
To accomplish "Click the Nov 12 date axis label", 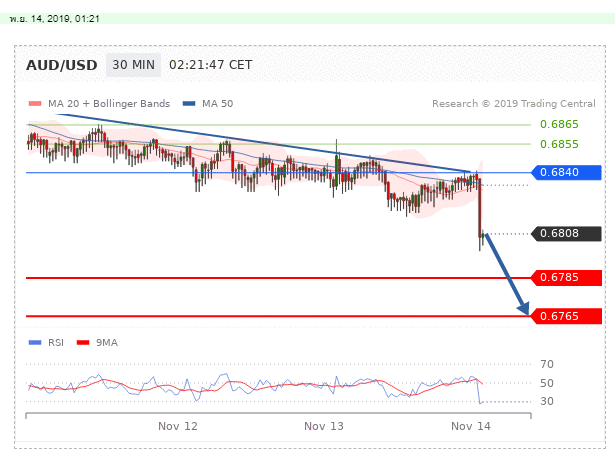I will pyautogui.click(x=178, y=426).
